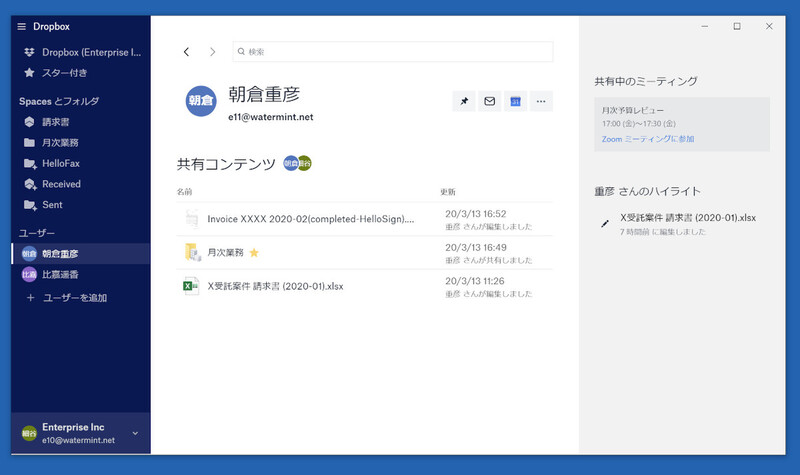
Task: Click the pin icon for 朝倉重彦
Action: coord(464,101)
